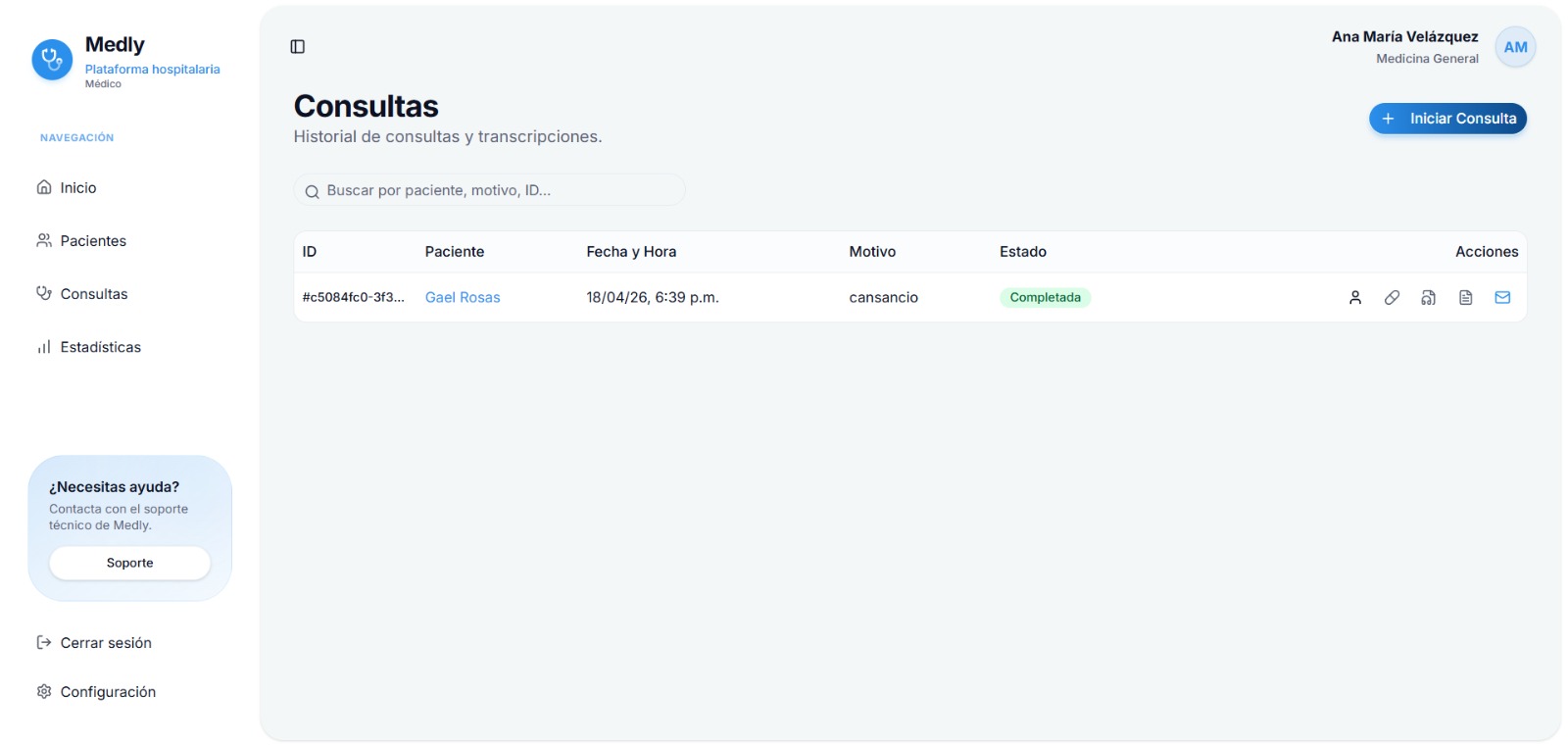Open the AM user avatar
Viewport: 1568px width, 746px height.
[1515, 47]
